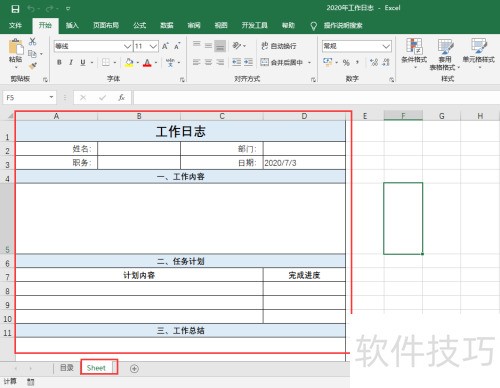Click the Percent Style icon
Image resolution: width=500 pixels, height=388 pixels.
[346, 62]
